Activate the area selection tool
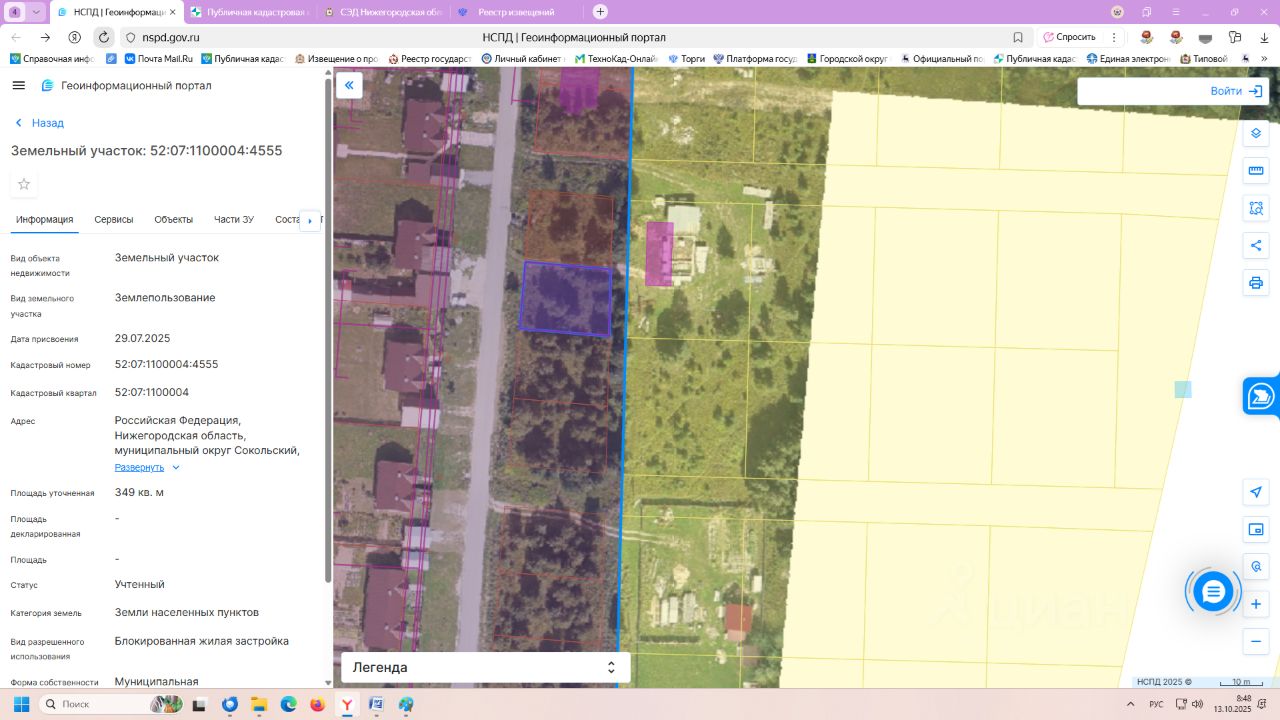 pyautogui.click(x=1257, y=208)
